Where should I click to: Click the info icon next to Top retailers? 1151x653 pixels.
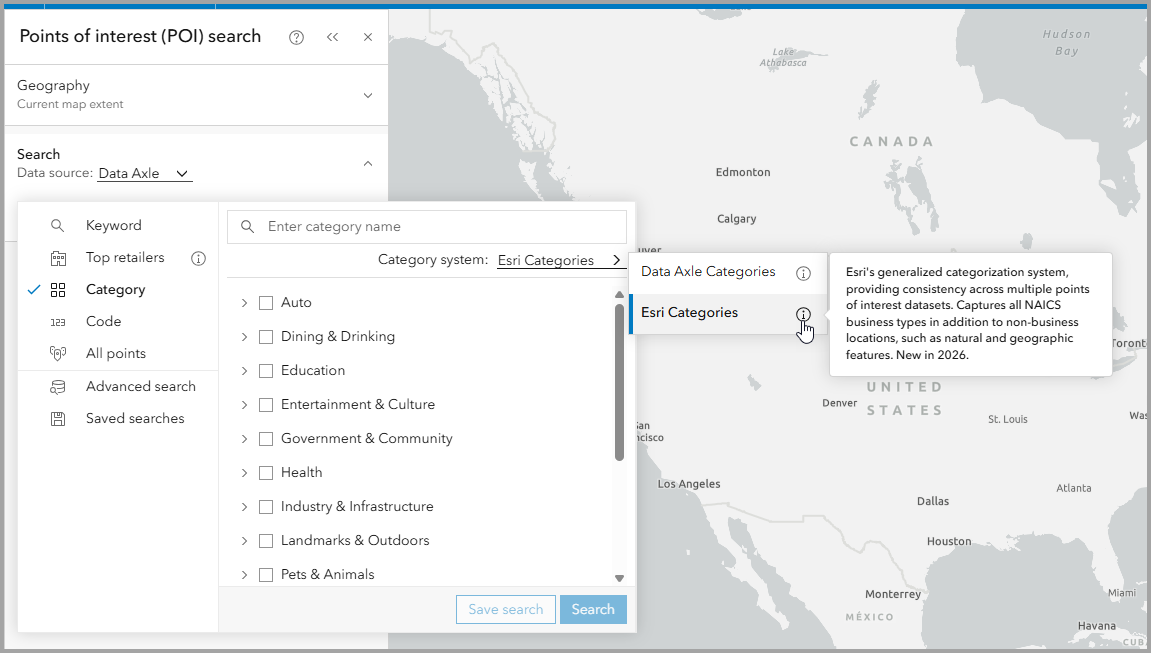click(198, 258)
